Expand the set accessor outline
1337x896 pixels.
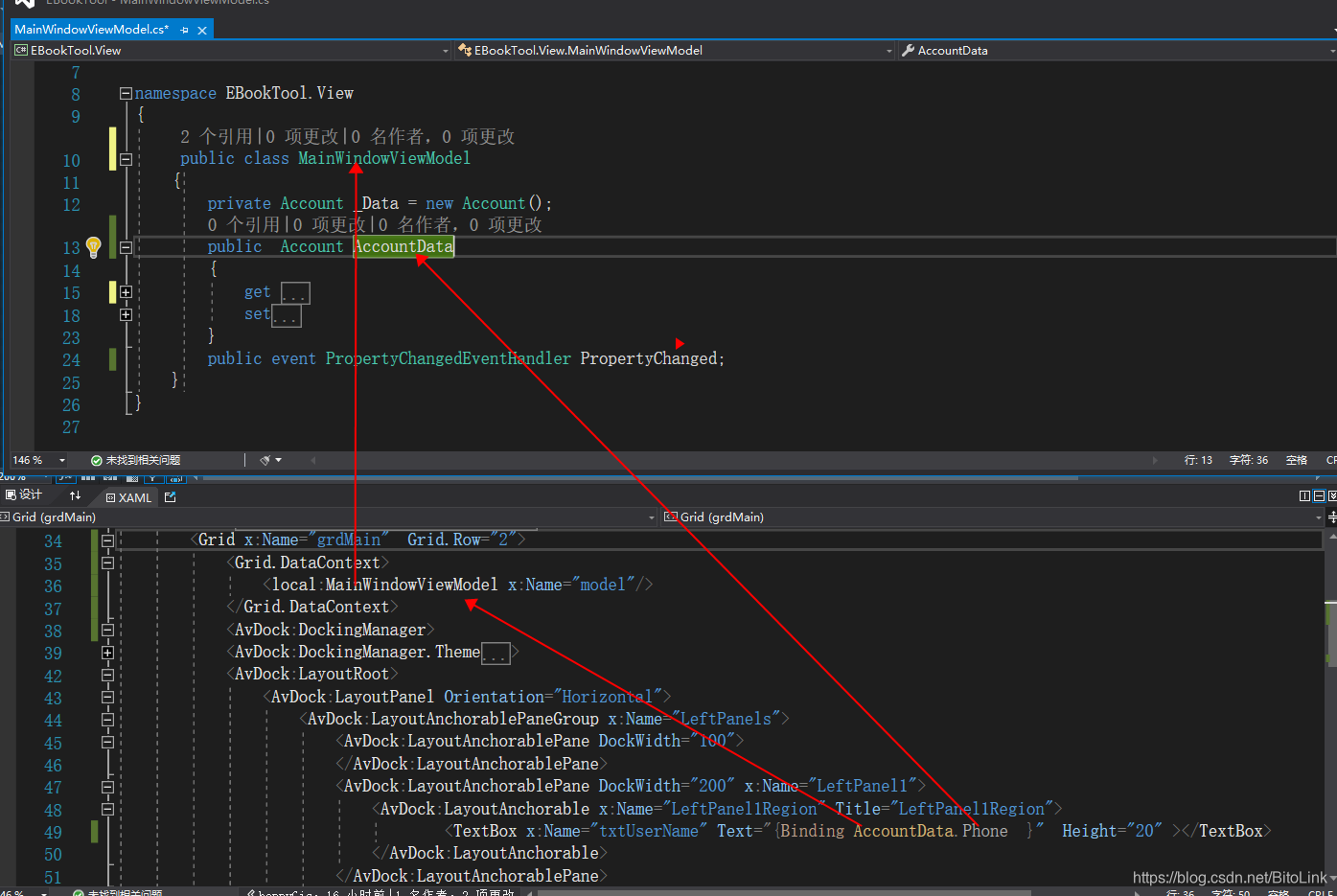point(126,314)
